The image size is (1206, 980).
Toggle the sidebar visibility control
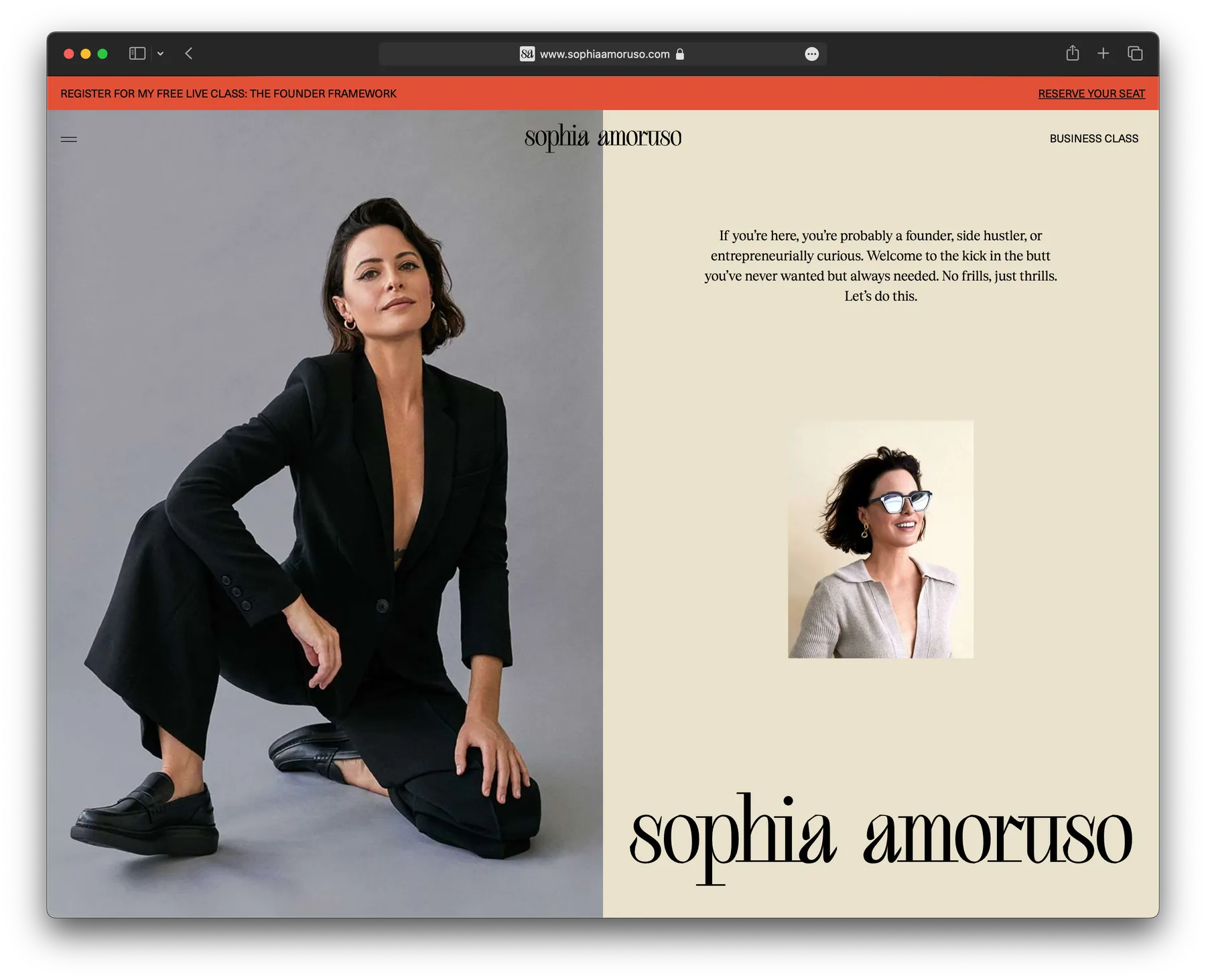(x=137, y=54)
